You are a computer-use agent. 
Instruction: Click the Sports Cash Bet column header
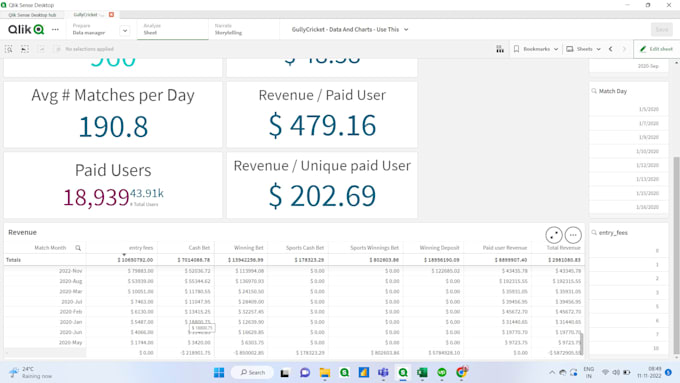click(305, 248)
